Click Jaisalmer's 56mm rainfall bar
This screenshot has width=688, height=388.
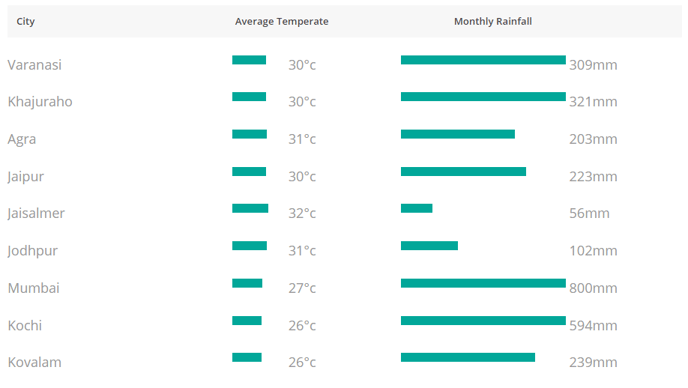pos(416,208)
